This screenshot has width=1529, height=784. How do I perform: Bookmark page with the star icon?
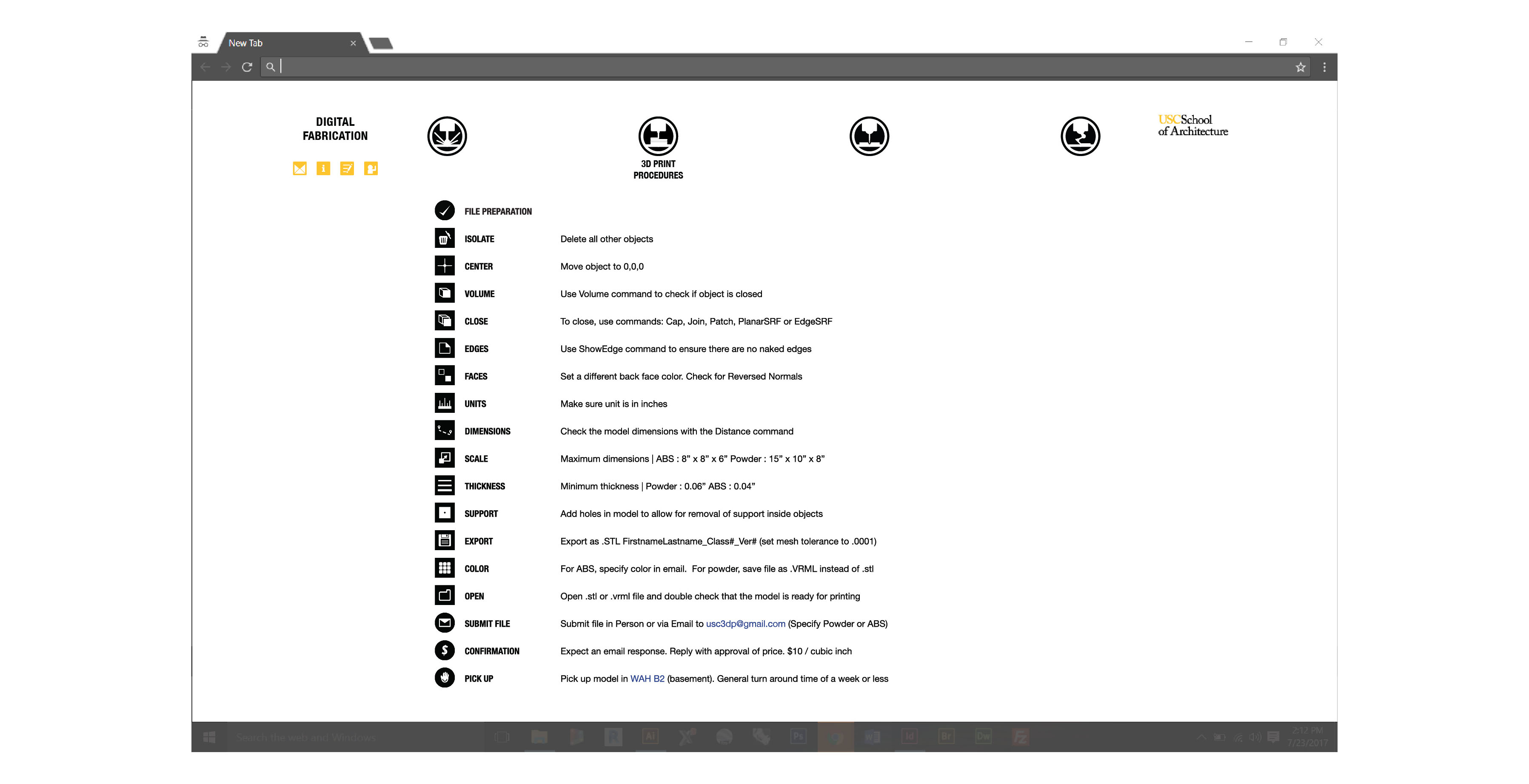point(1300,67)
